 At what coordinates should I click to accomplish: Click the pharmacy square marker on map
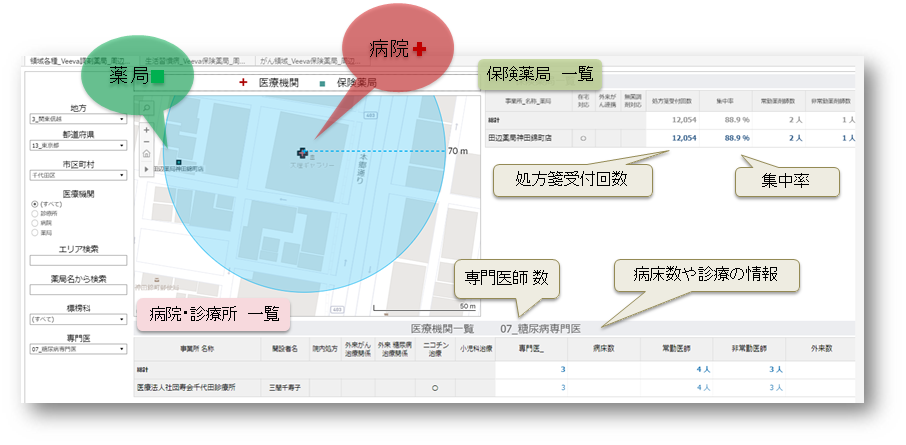point(178,161)
